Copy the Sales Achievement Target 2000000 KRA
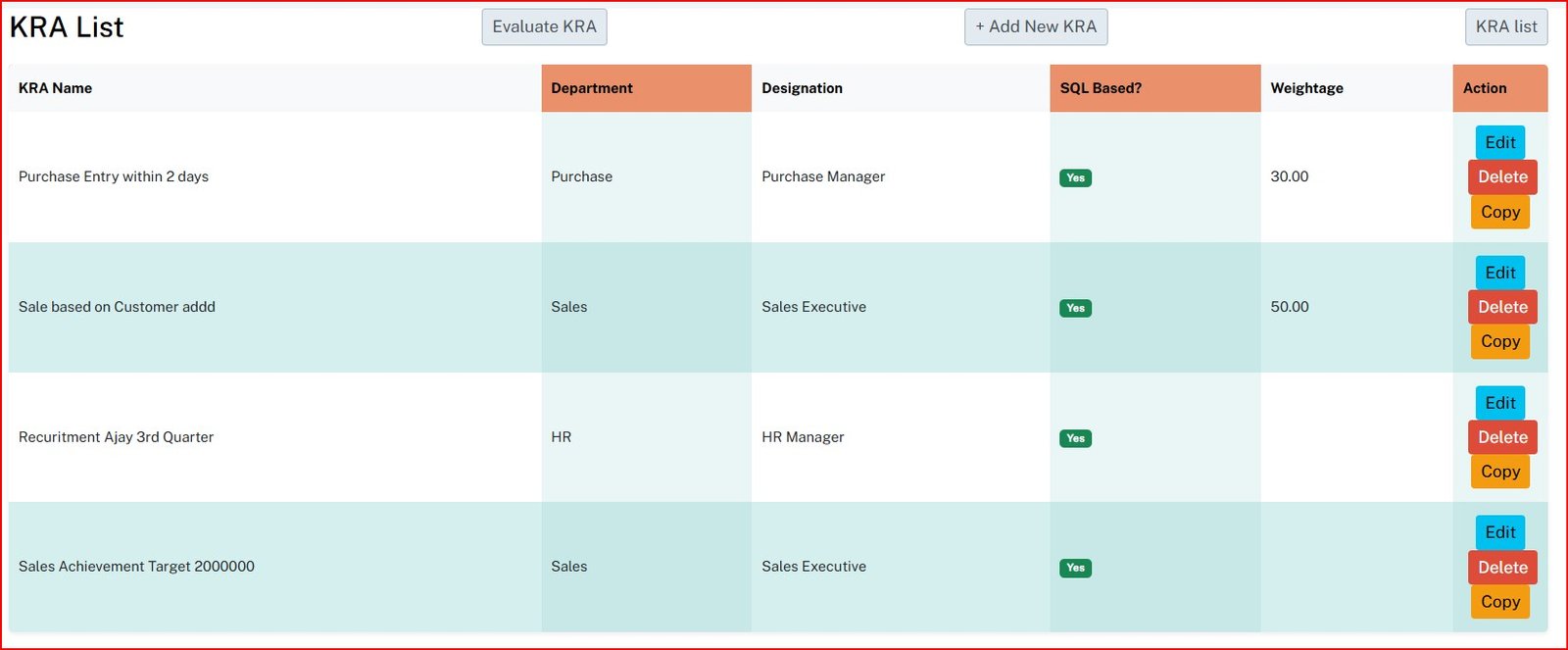Screen dimensions: 1568x650 pos(1499,602)
